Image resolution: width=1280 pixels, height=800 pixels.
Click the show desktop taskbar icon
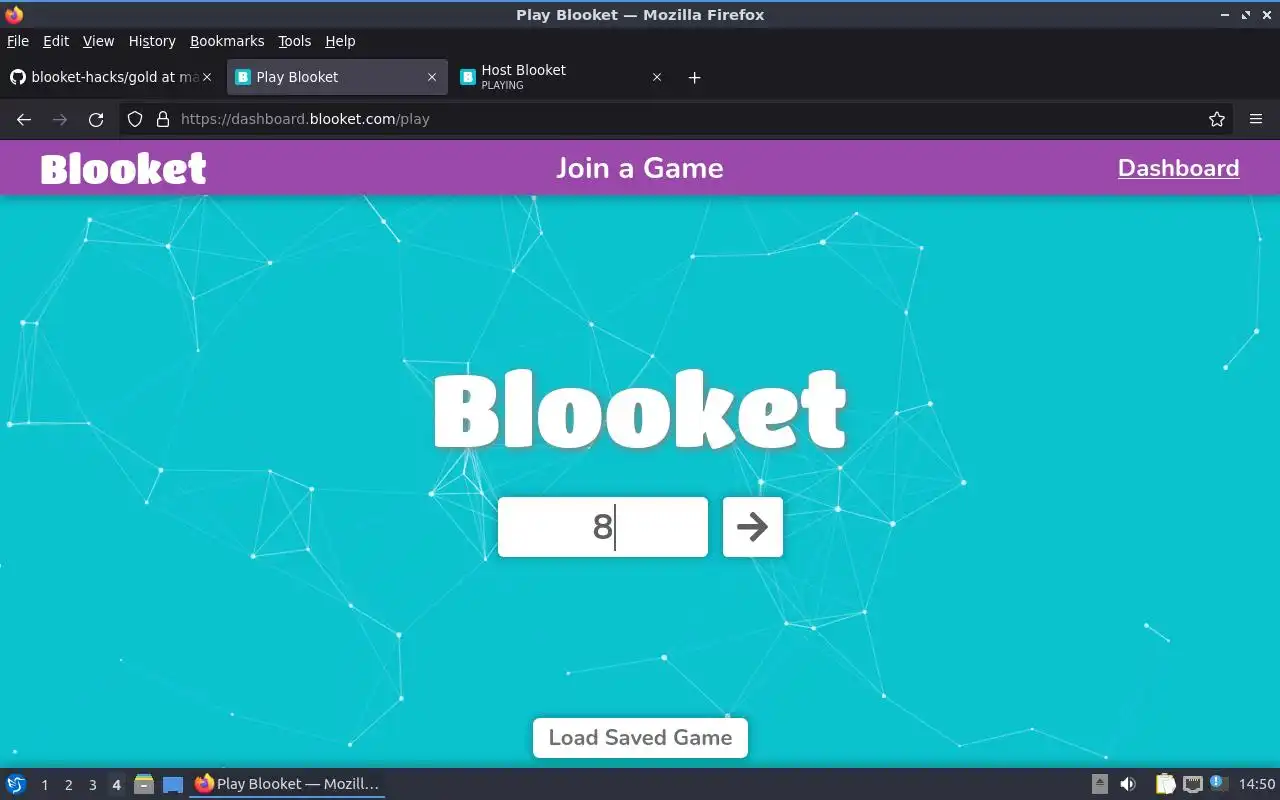[x=173, y=785]
